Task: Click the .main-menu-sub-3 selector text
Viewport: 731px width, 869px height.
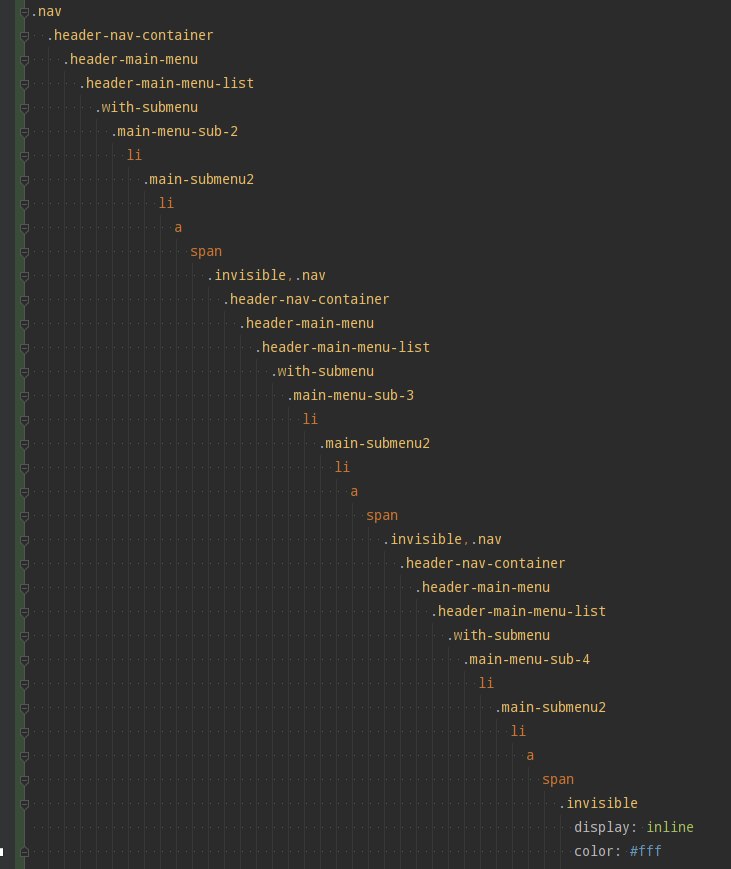Action: (x=350, y=395)
